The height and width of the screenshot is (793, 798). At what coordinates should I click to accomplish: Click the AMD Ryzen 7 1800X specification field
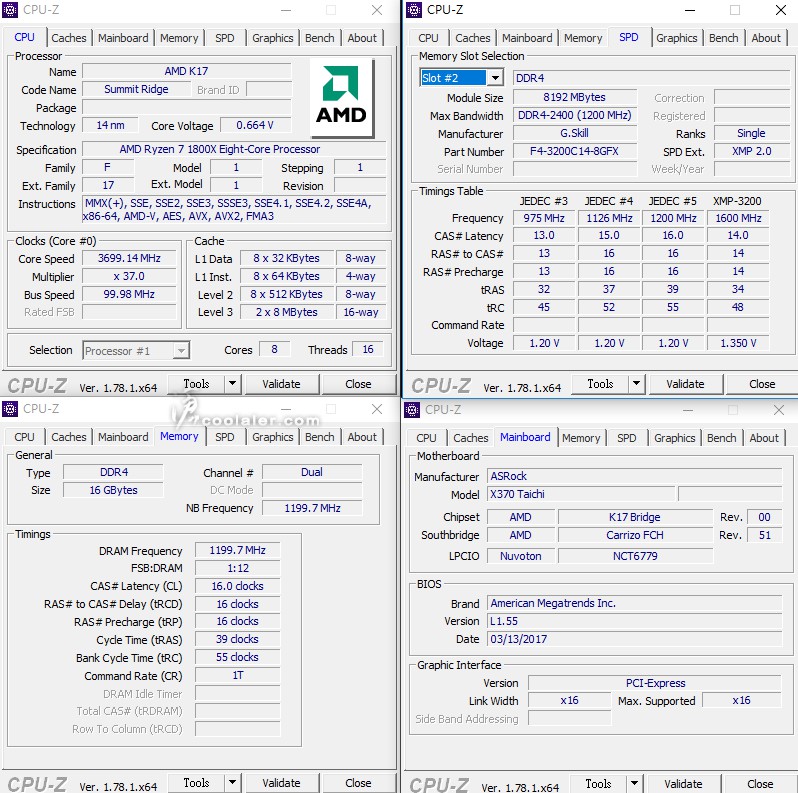point(234,149)
